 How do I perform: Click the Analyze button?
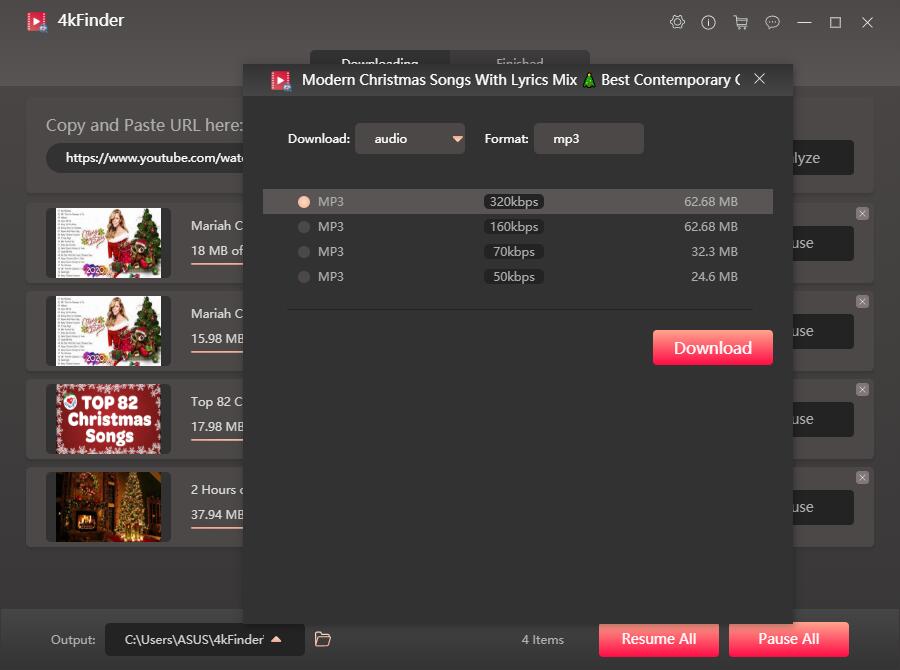click(x=823, y=158)
